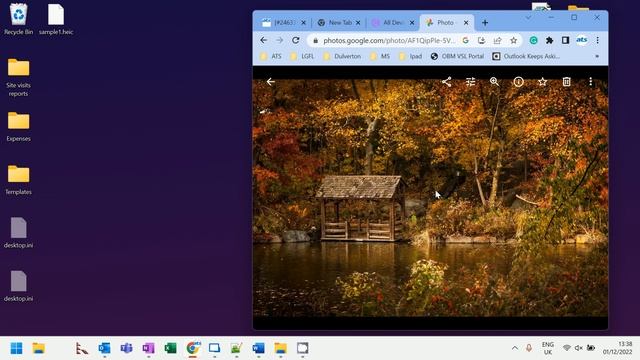The width and height of the screenshot is (640, 360).
Task: Open Chrome extensions puzzle menu
Action: (549, 40)
